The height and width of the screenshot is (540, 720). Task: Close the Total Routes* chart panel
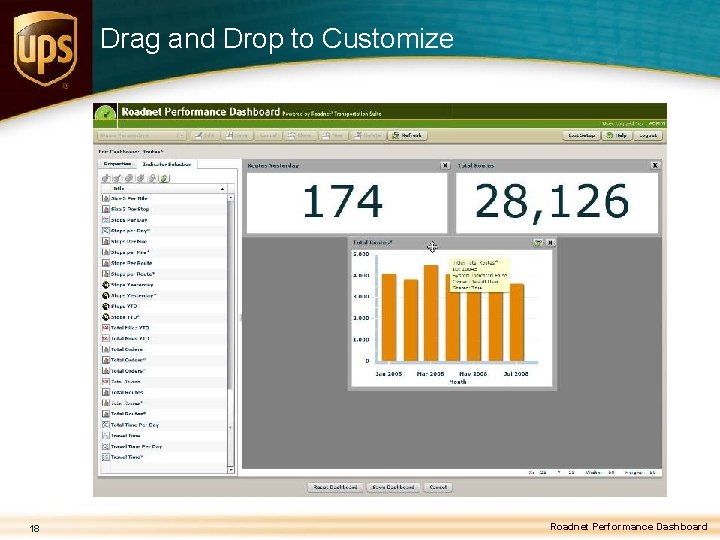(550, 242)
